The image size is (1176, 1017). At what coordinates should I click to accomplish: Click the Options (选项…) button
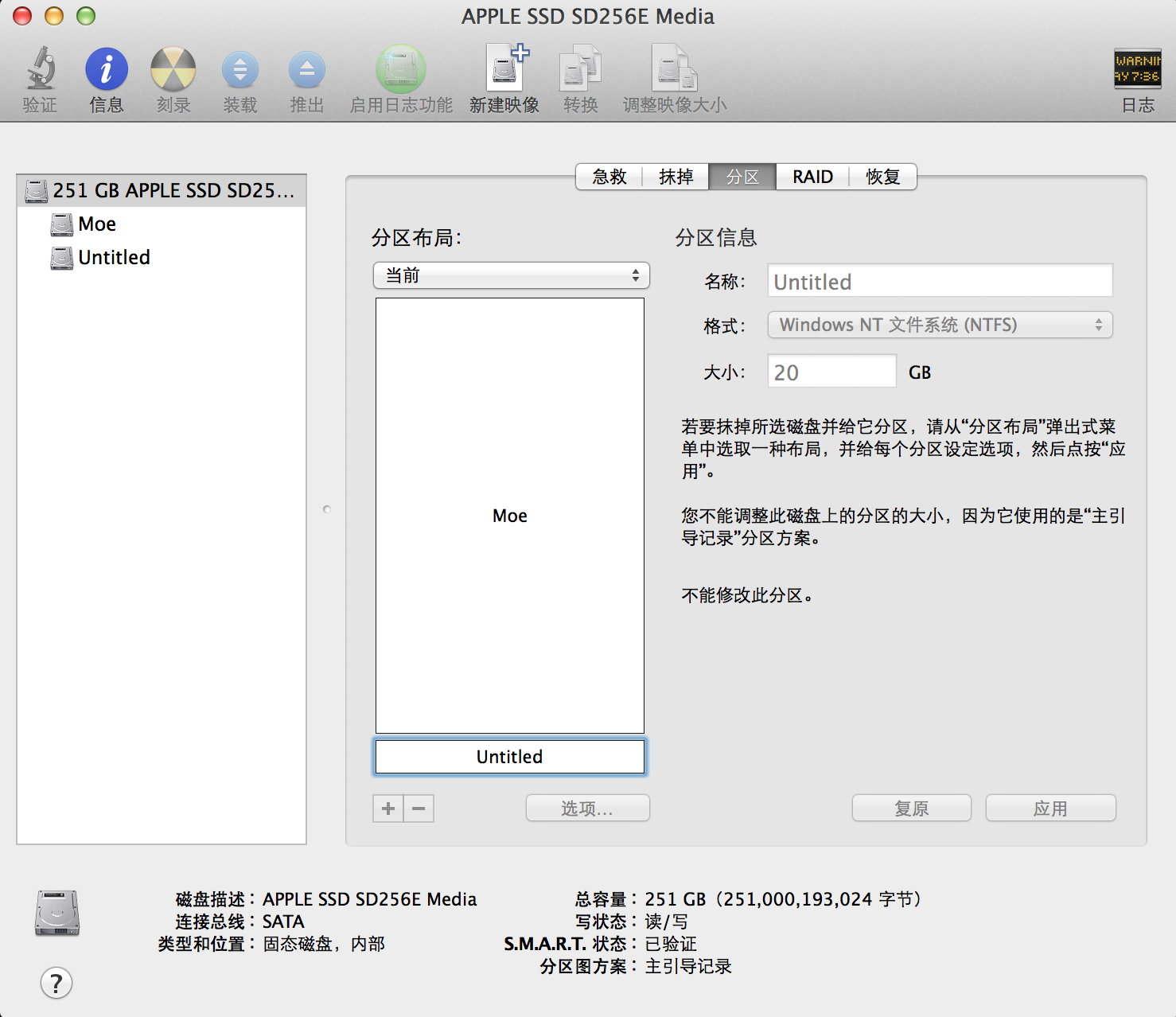(x=587, y=809)
